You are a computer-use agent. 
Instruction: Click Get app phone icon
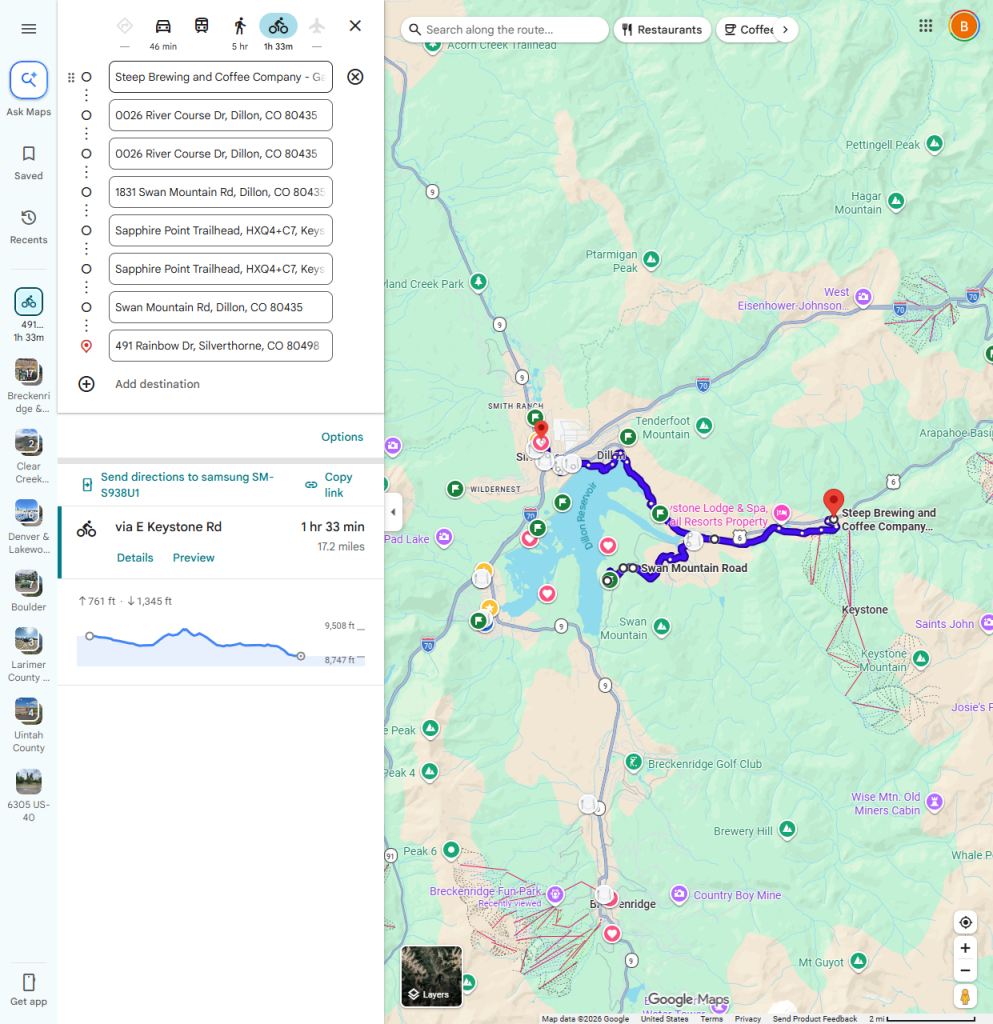[29, 982]
